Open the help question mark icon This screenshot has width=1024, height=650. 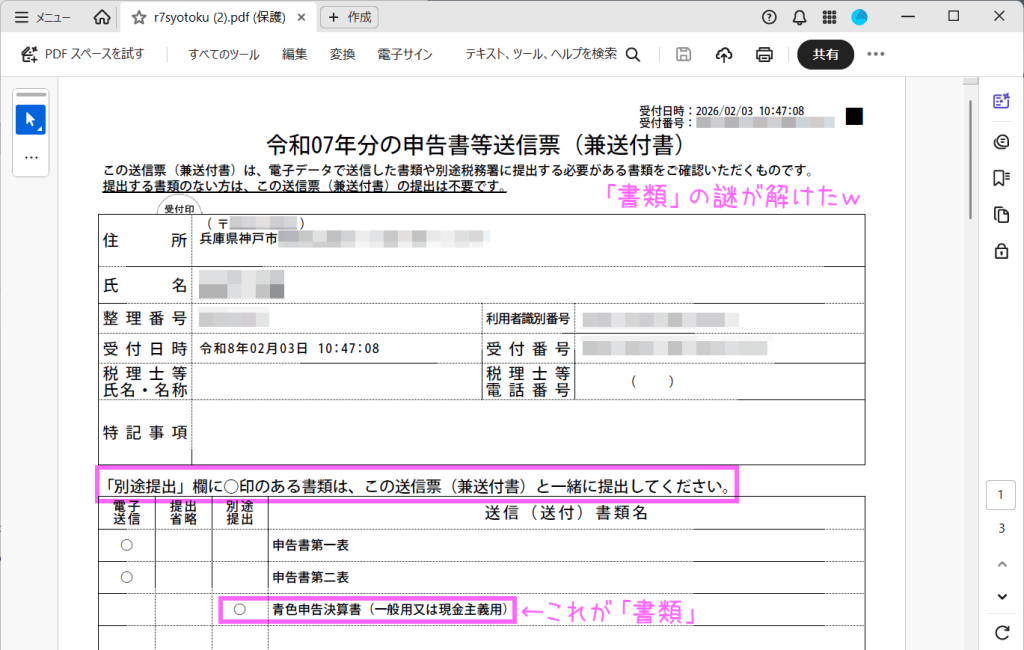pos(769,17)
